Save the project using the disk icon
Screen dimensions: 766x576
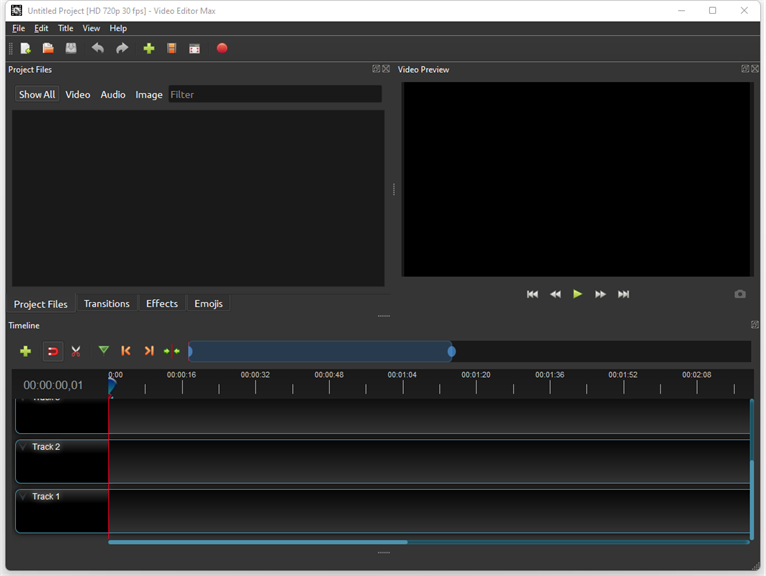[71, 48]
